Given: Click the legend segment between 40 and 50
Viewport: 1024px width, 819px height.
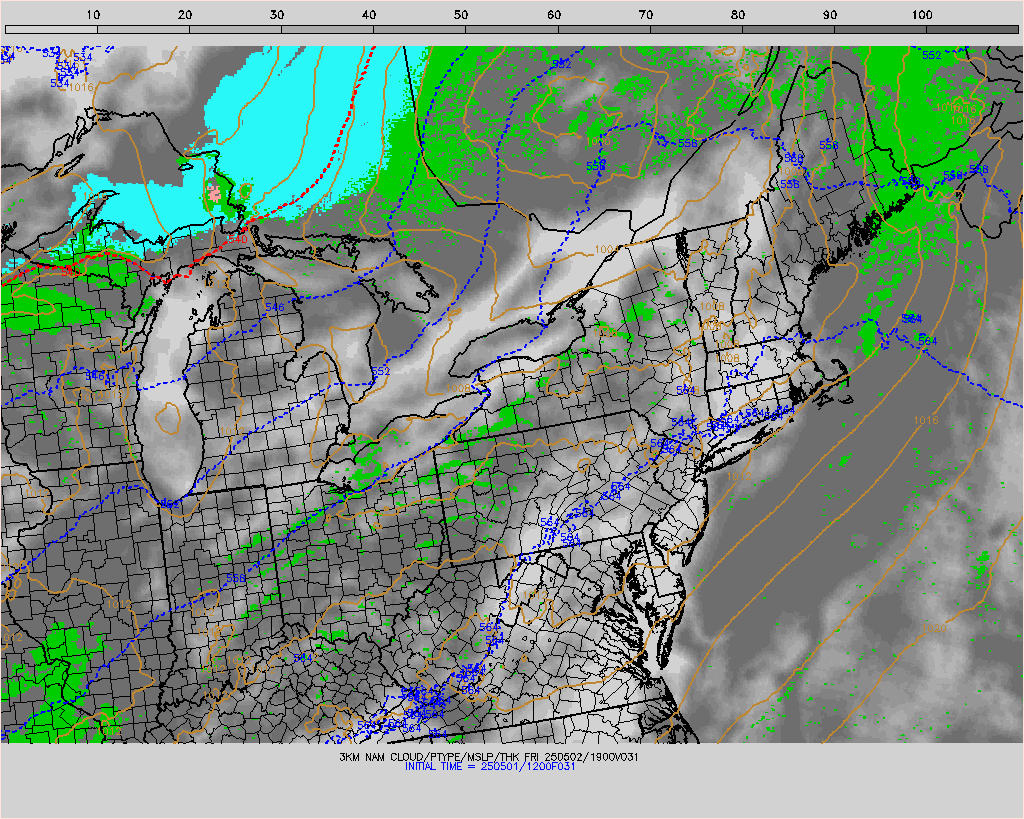Looking at the screenshot, I should (419, 29).
